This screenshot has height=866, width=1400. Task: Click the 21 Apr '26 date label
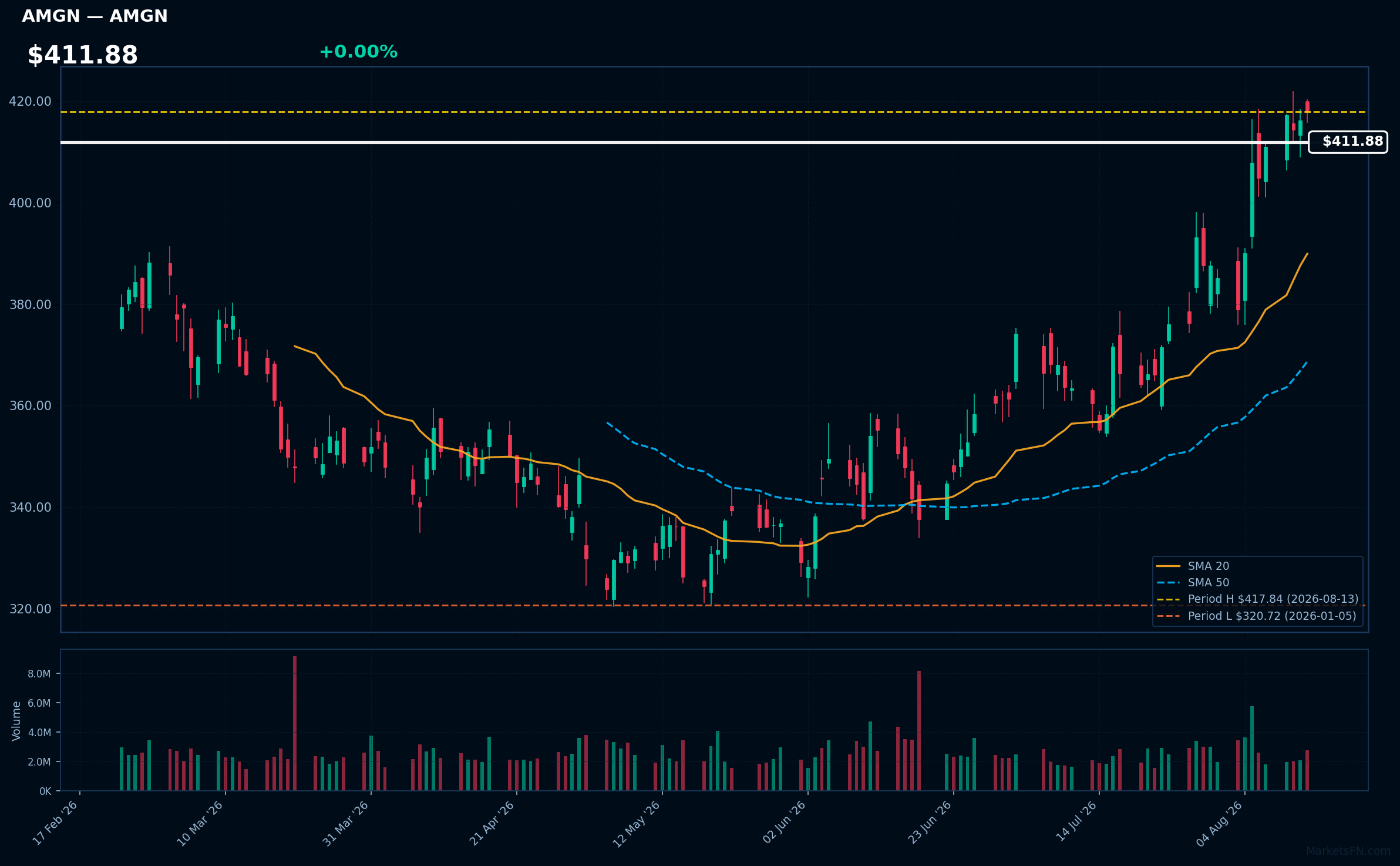tap(492, 823)
